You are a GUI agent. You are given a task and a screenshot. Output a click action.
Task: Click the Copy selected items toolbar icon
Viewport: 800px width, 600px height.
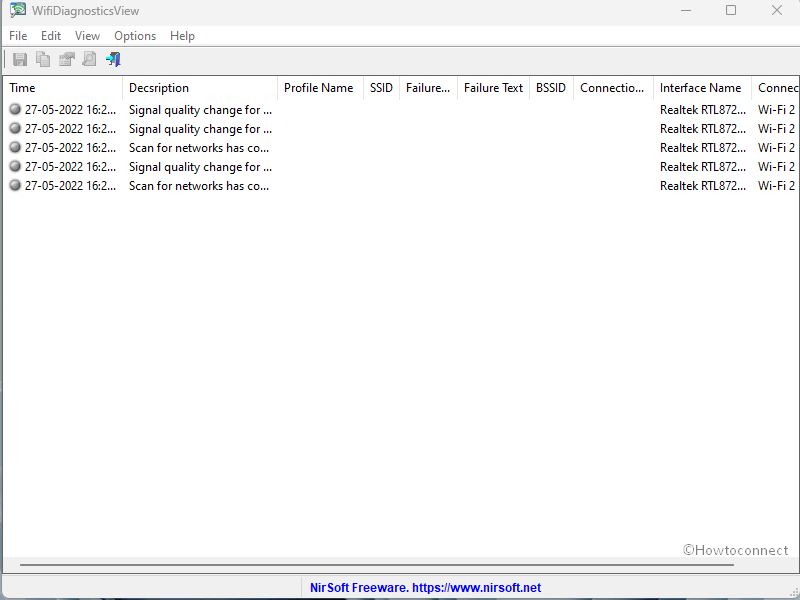tap(43, 59)
